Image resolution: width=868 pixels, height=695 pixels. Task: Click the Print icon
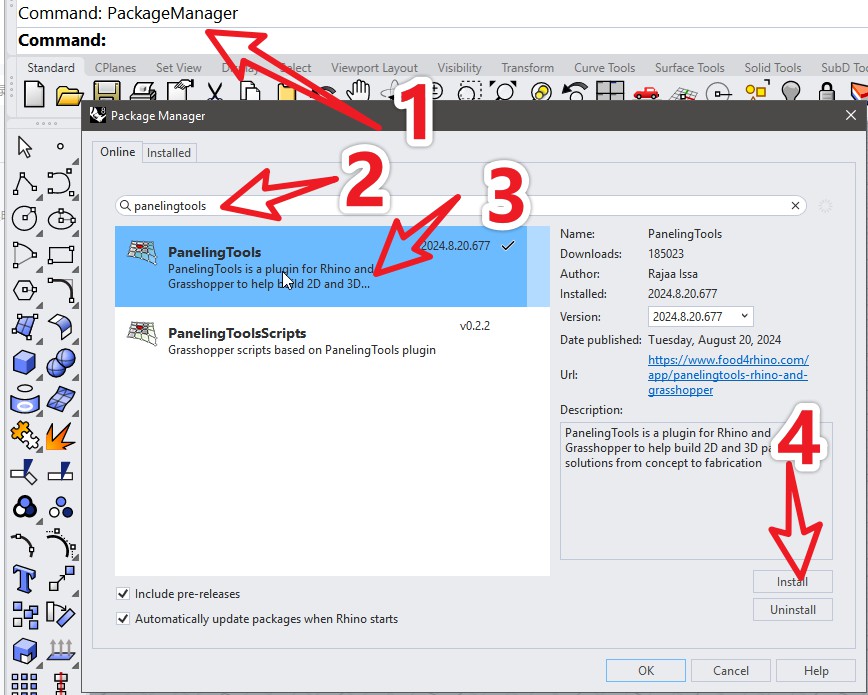(143, 91)
